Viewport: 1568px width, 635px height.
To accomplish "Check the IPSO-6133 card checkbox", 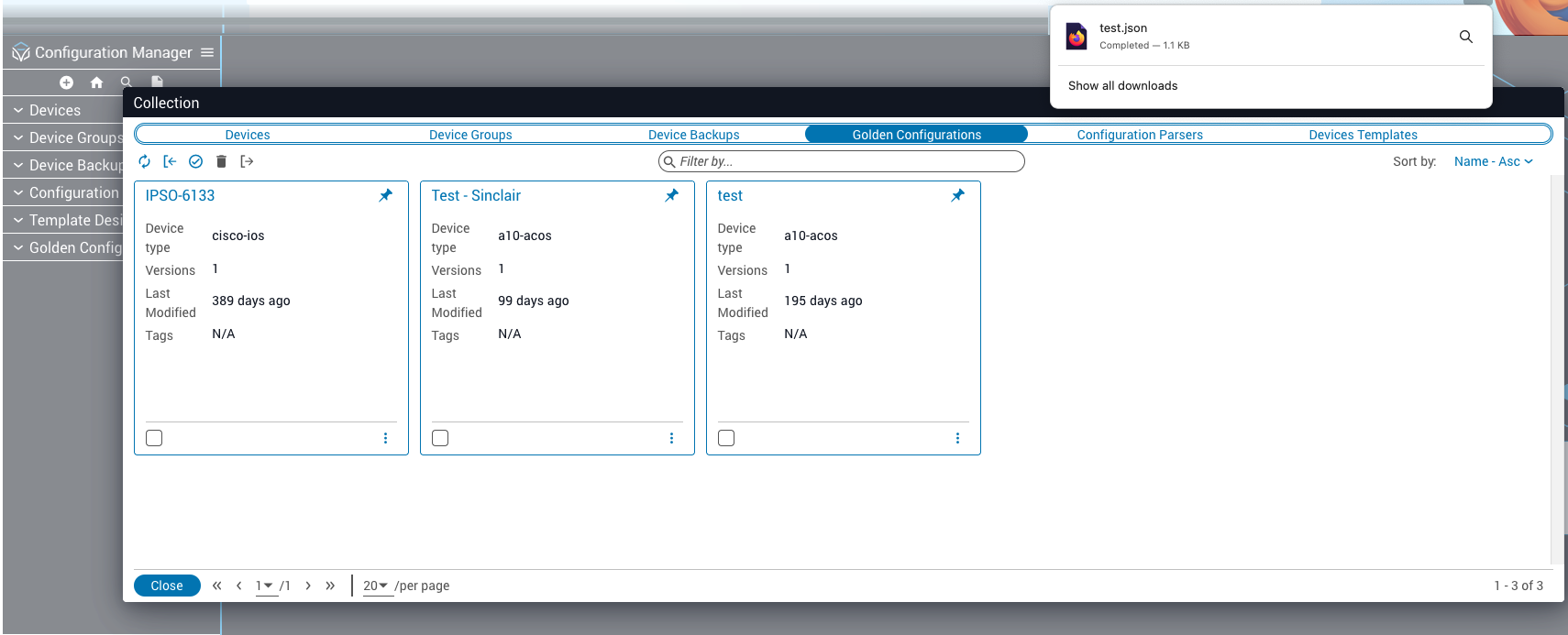I will [x=154, y=438].
